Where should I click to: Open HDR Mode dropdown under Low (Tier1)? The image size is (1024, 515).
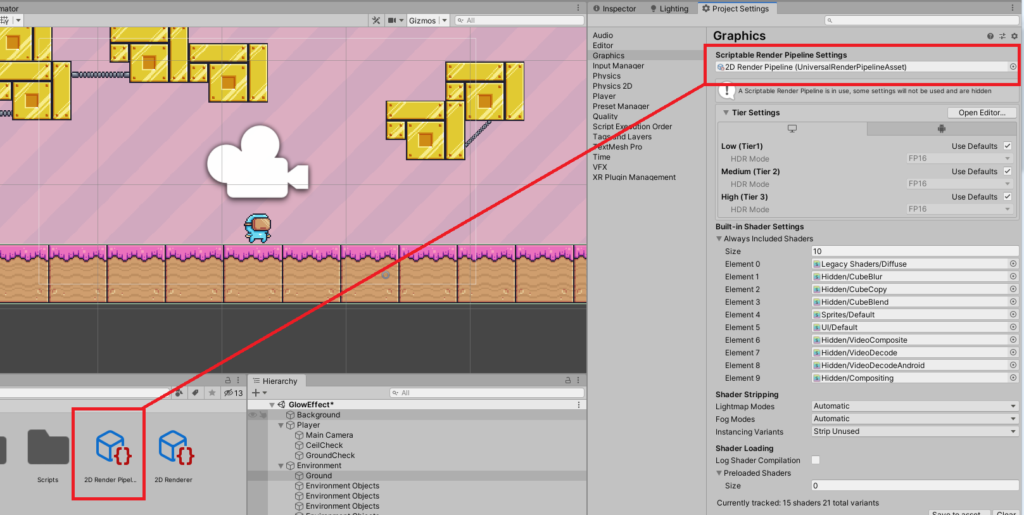[x=959, y=159]
